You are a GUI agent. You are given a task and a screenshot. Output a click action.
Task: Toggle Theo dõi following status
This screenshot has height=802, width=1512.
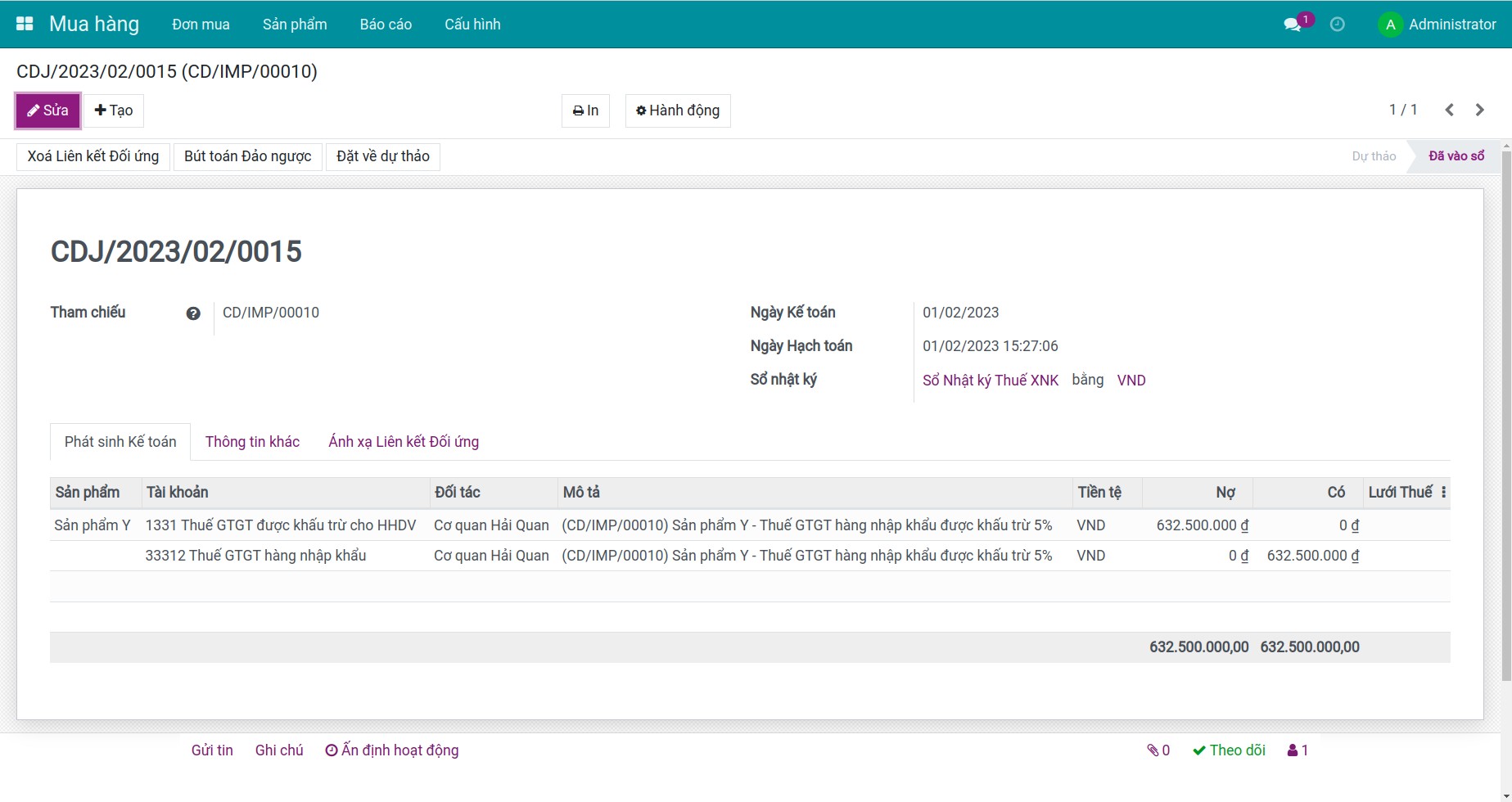click(x=1229, y=750)
